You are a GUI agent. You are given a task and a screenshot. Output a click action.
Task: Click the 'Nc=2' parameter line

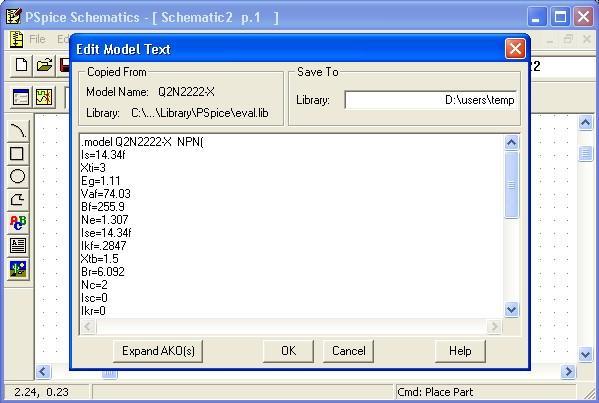tap(94, 285)
